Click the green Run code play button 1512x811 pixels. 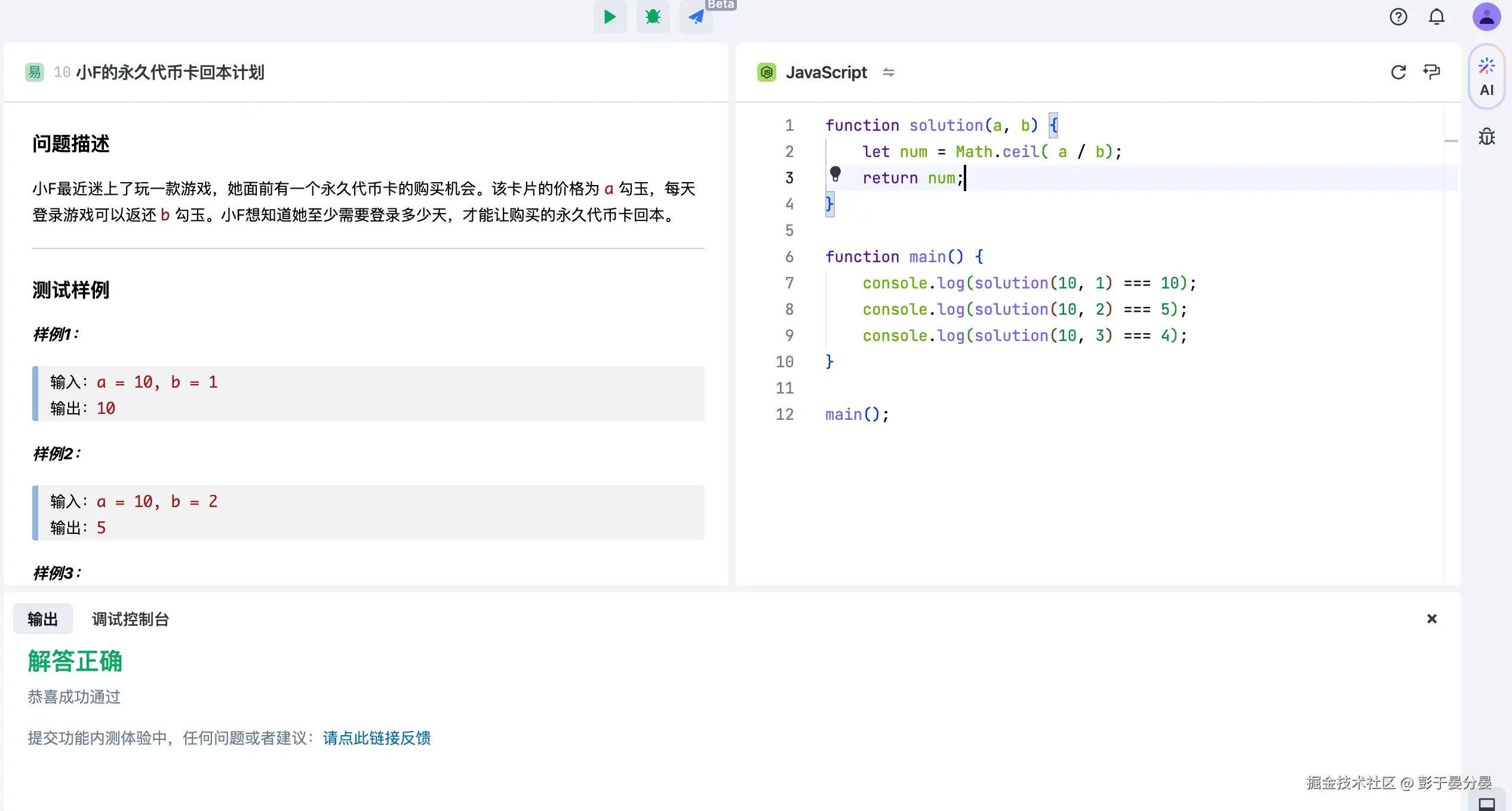(x=610, y=17)
